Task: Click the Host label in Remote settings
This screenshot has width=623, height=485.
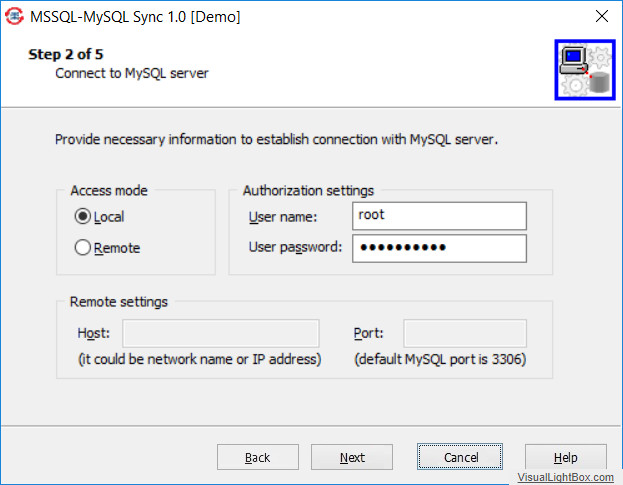Action: coord(93,333)
